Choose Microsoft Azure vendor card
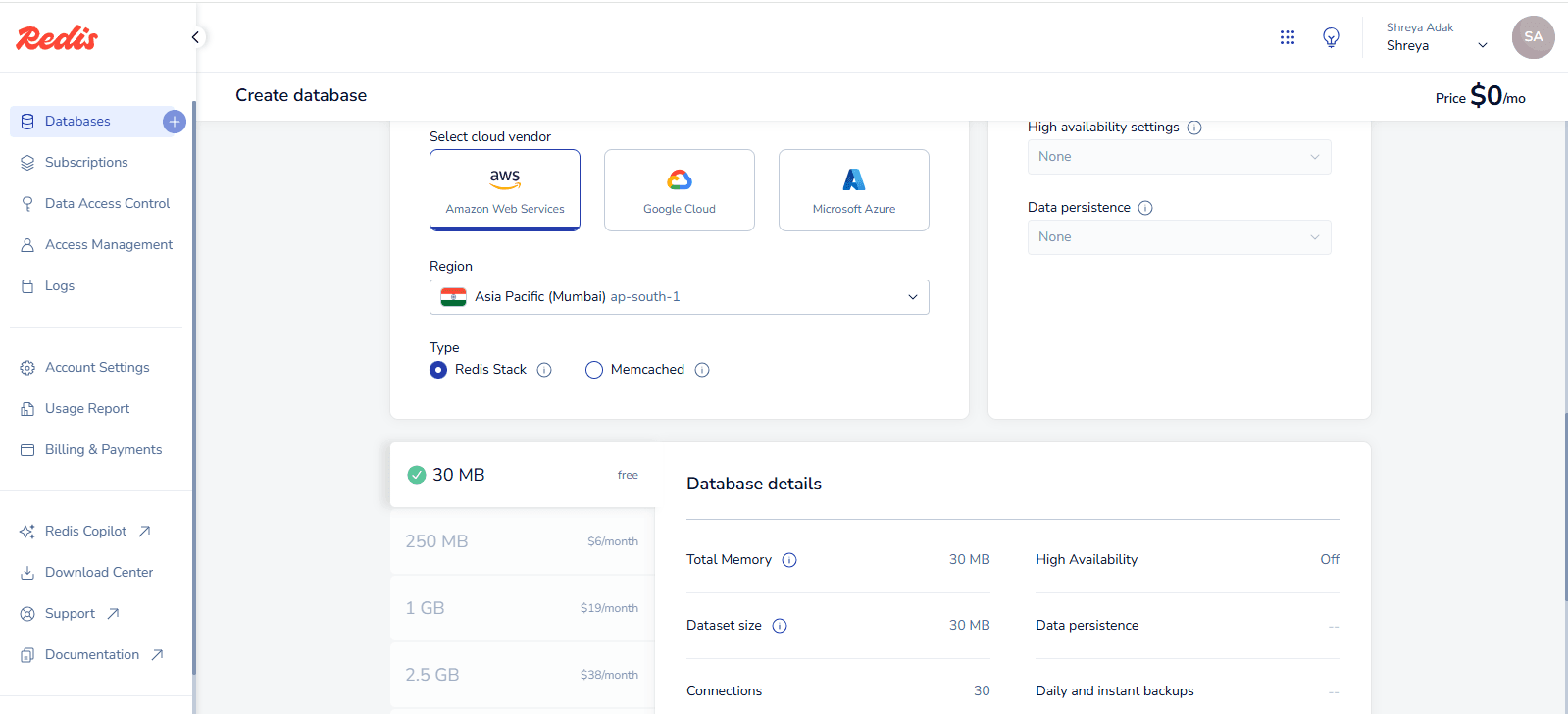Screen dimensions: 1568x714 pos(854,190)
